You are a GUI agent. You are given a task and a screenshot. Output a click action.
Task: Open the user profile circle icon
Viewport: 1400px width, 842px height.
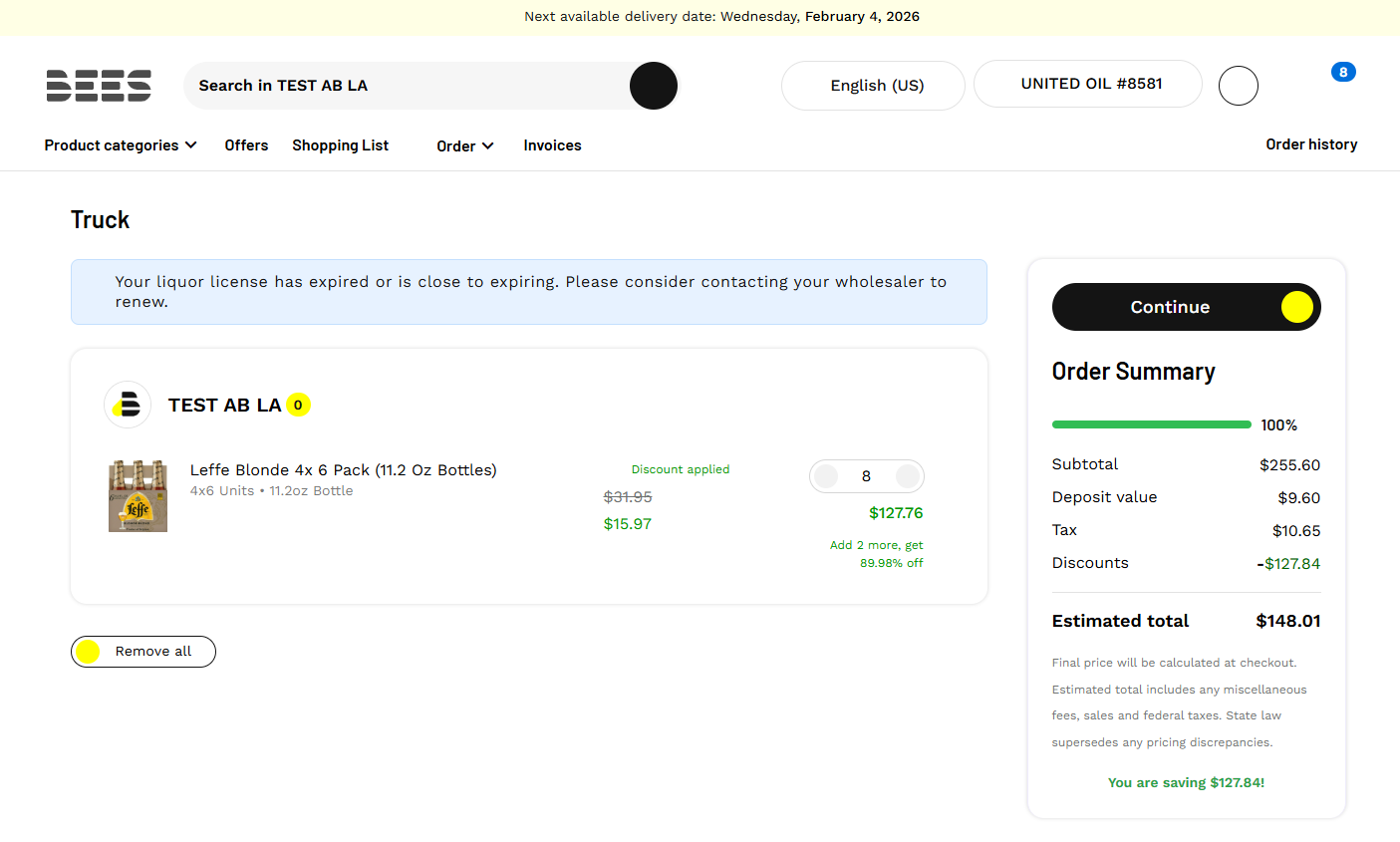pos(1239,86)
